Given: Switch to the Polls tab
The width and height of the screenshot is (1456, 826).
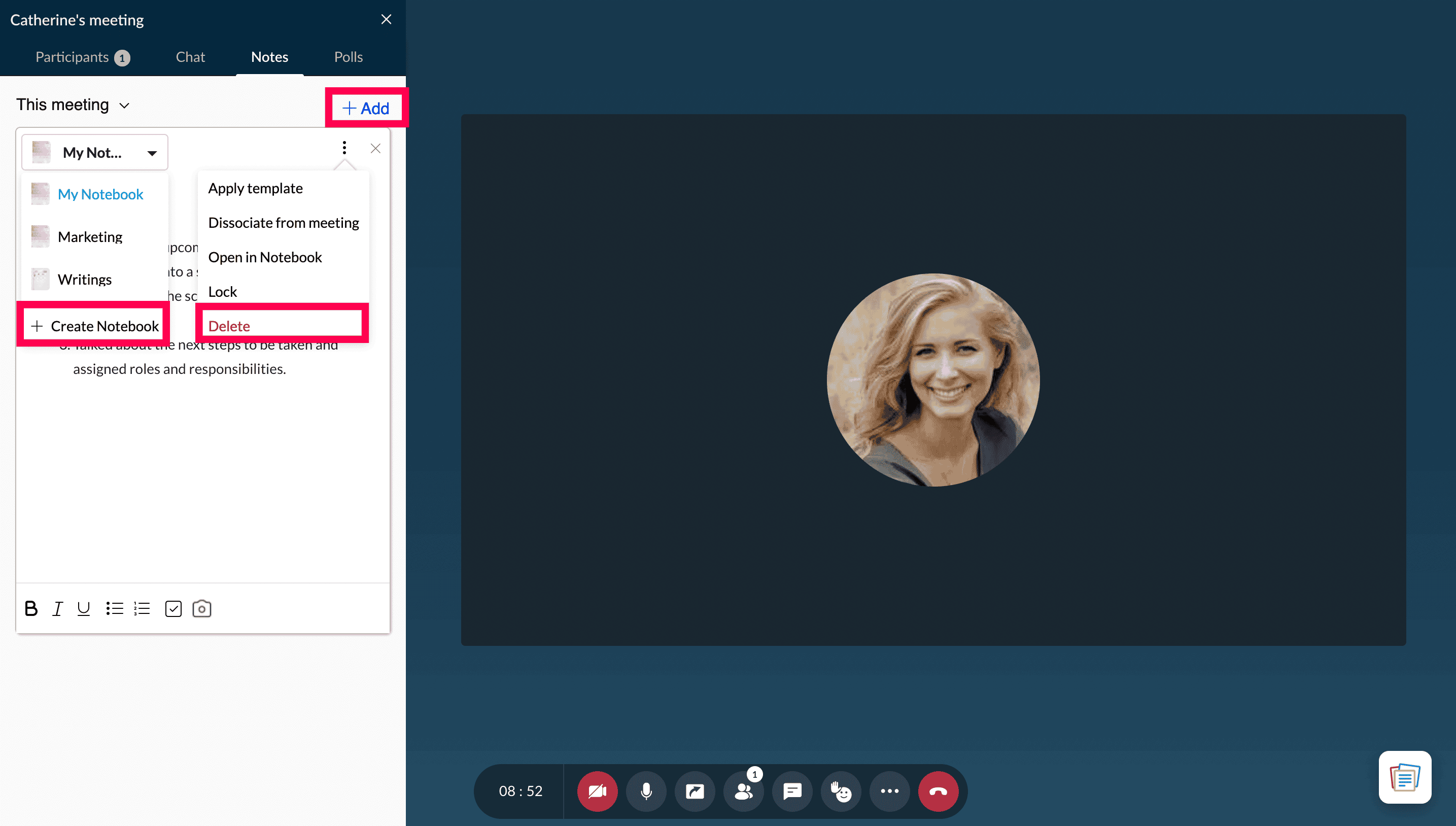Looking at the screenshot, I should coord(348,57).
